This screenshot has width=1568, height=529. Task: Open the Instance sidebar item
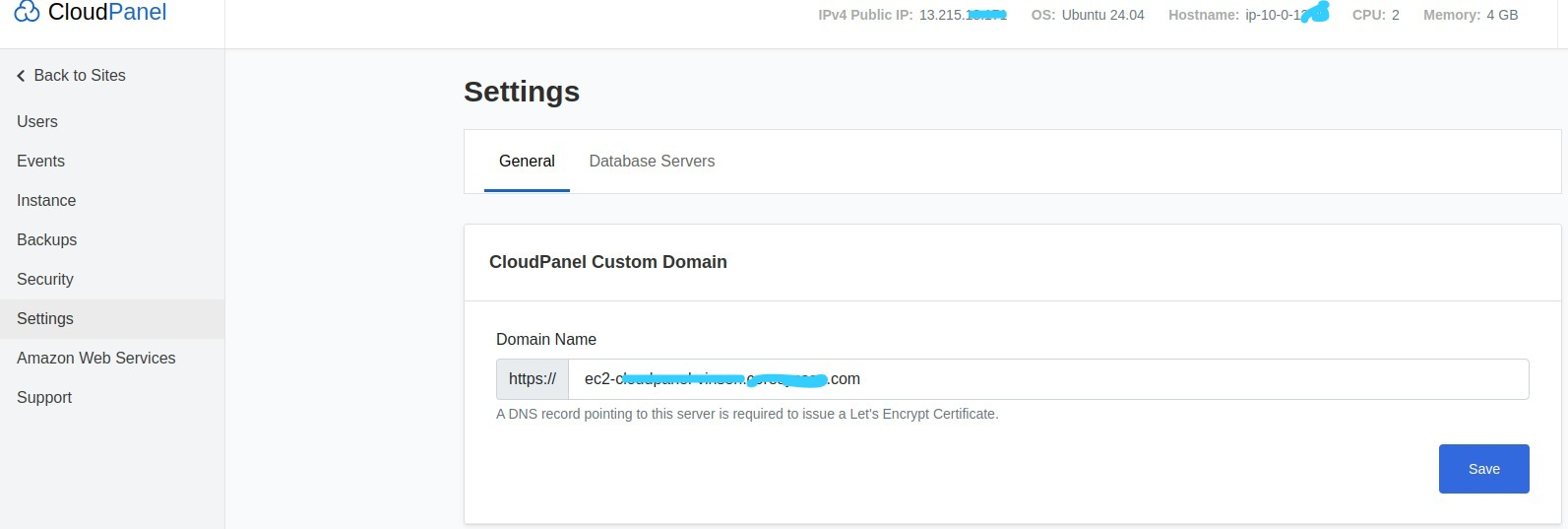(46, 200)
